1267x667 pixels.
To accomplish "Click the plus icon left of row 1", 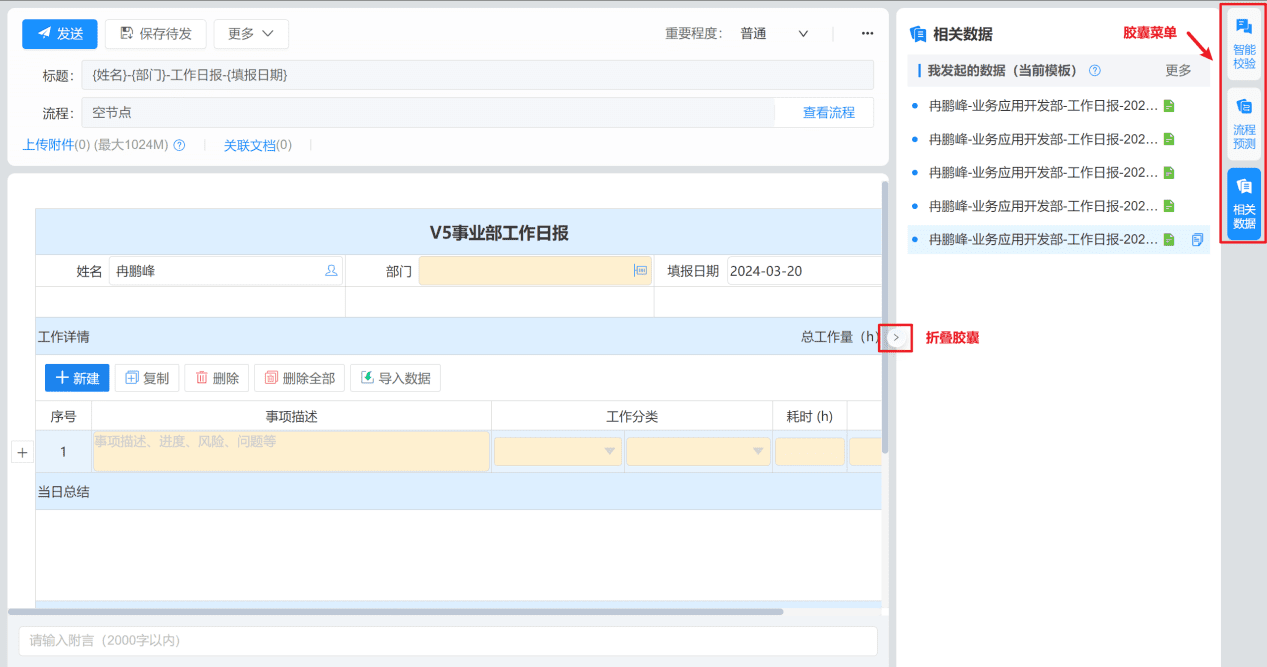I will point(22,452).
